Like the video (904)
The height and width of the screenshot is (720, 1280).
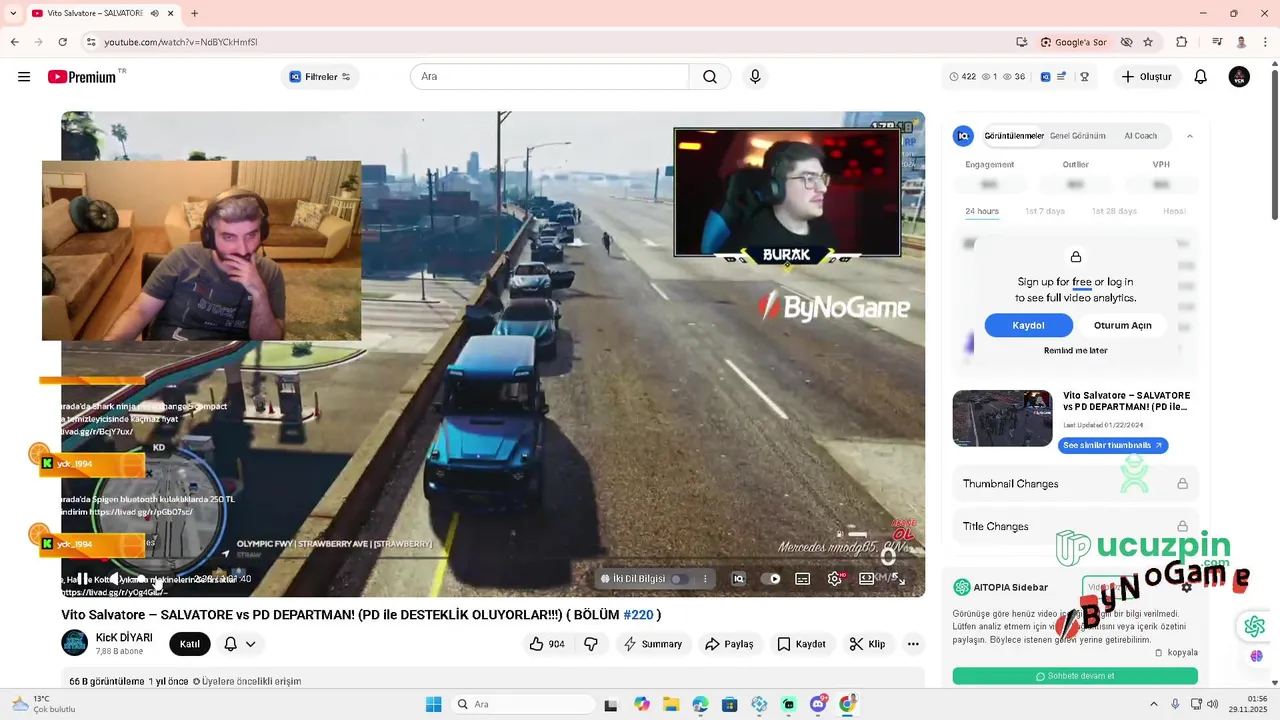(547, 644)
